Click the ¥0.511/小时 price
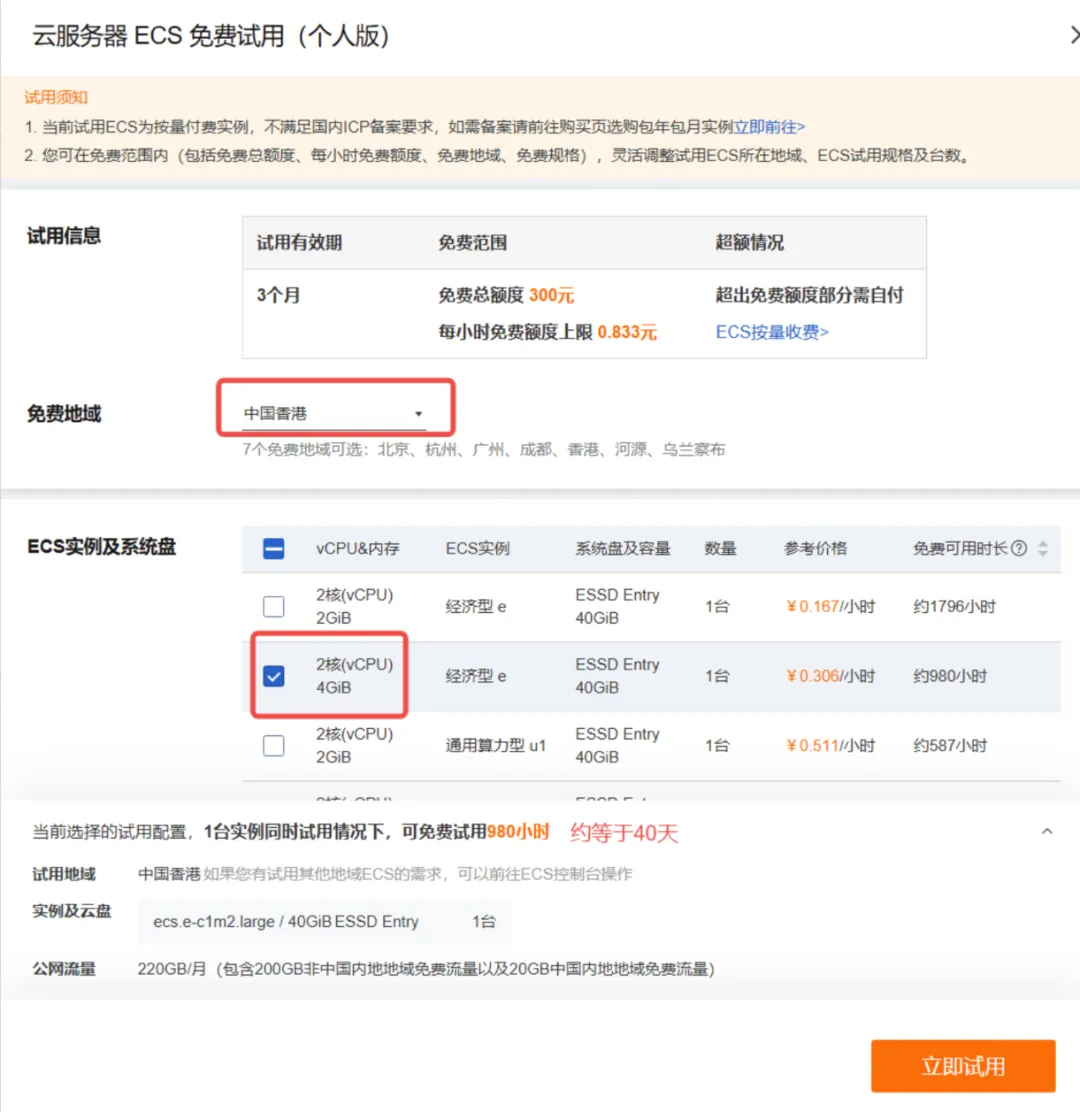The width and height of the screenshot is (1080, 1112). tap(830, 745)
